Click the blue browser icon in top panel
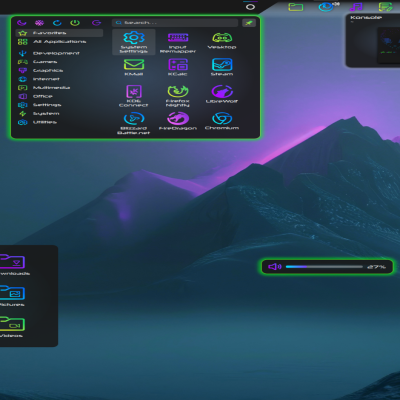 (x=326, y=7)
